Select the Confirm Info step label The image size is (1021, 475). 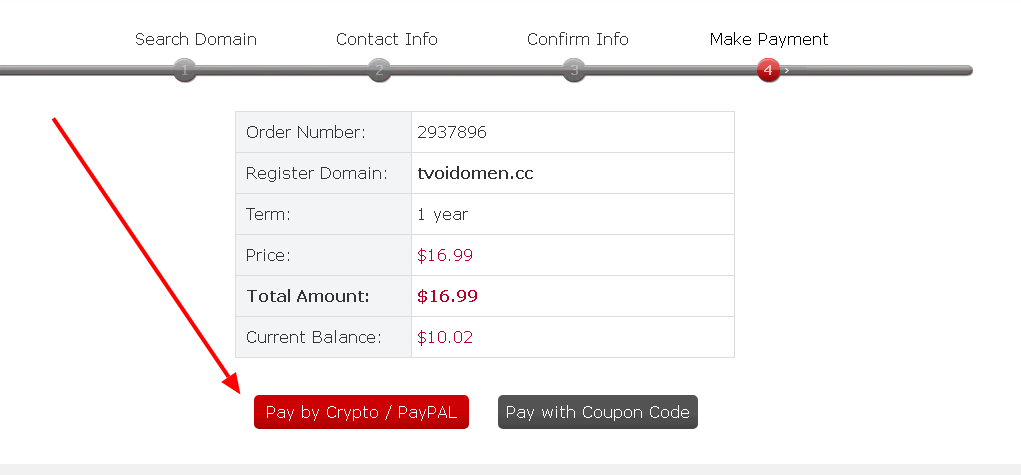(578, 39)
